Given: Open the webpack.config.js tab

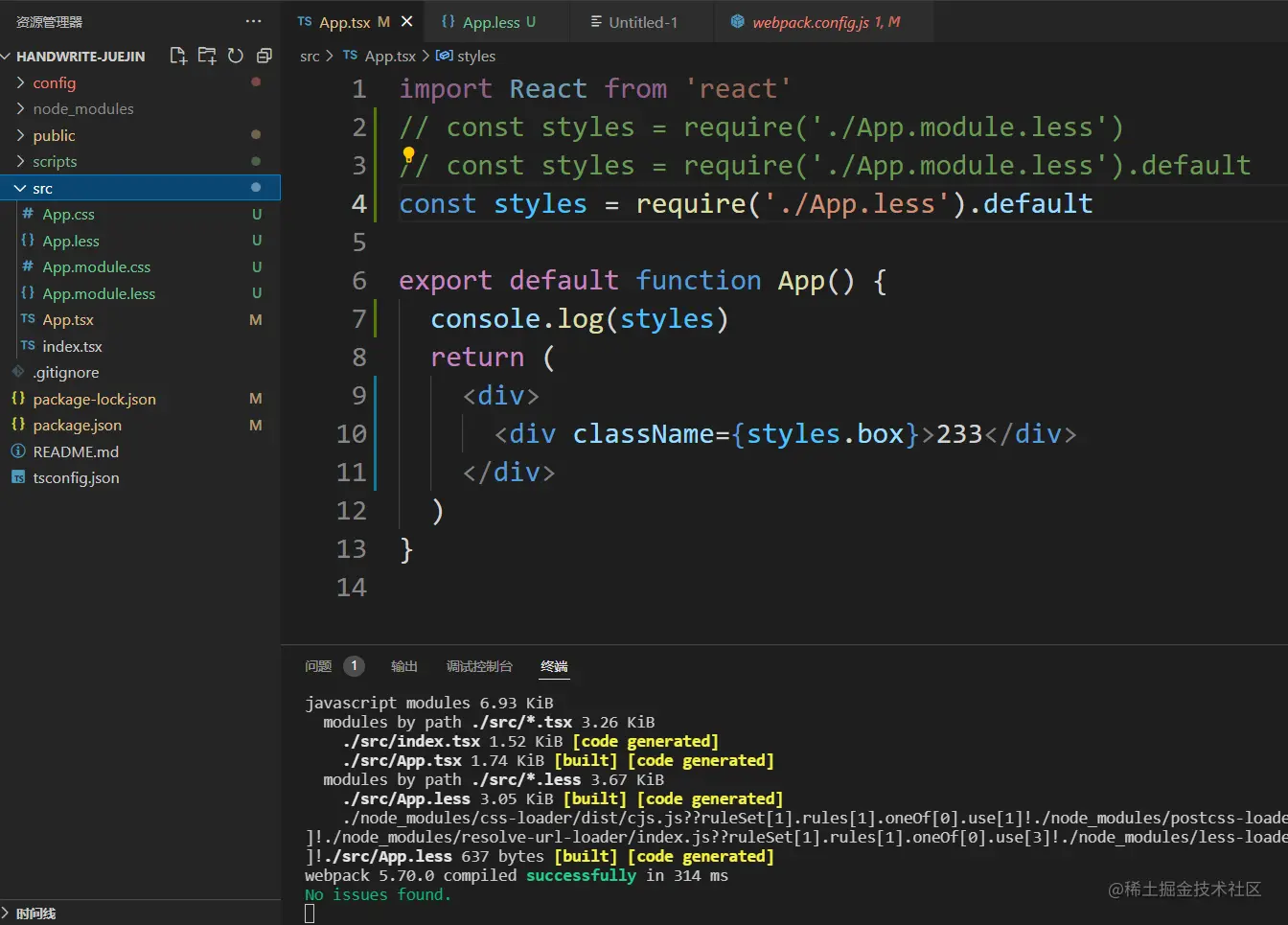Looking at the screenshot, I should [x=811, y=22].
